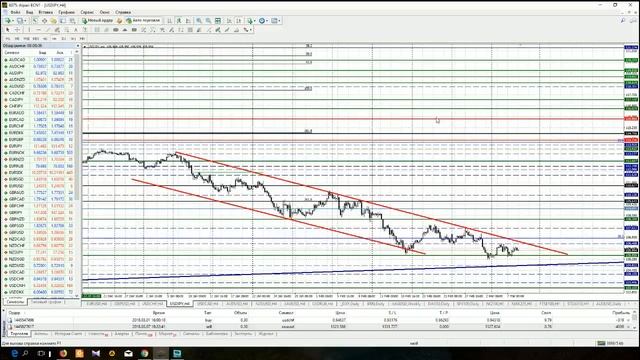
Task: Toggle Chart Shift in toolbar
Action: click(x=238, y=20)
